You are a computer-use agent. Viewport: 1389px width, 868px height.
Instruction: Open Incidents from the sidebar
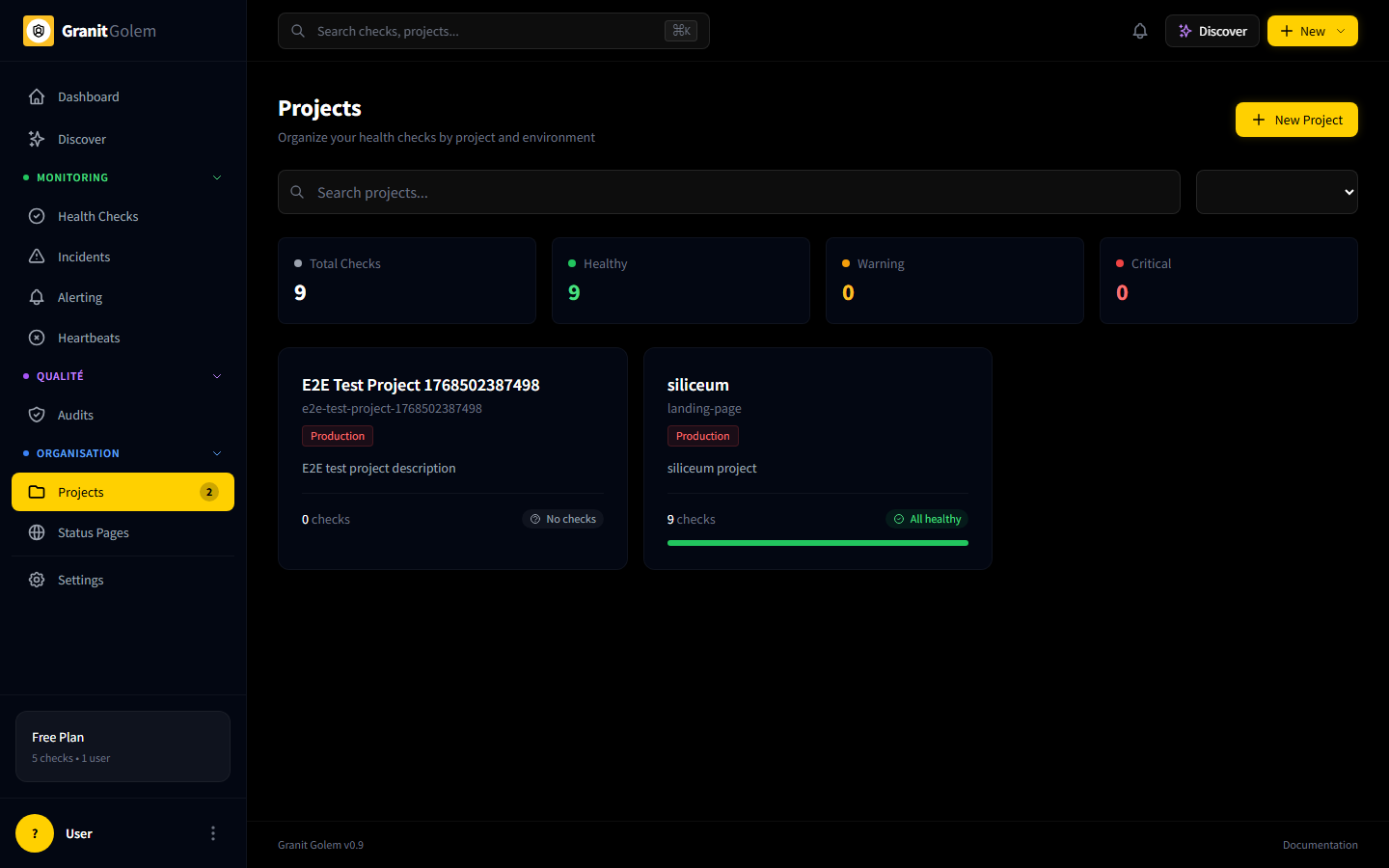[x=123, y=257]
